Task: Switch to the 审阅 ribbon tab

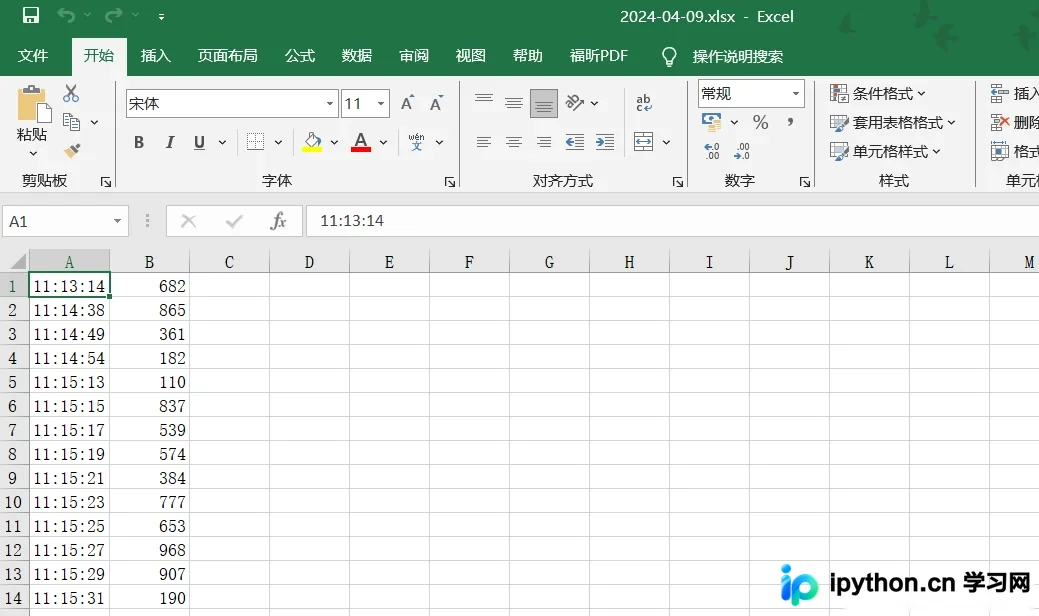Action: (x=413, y=56)
